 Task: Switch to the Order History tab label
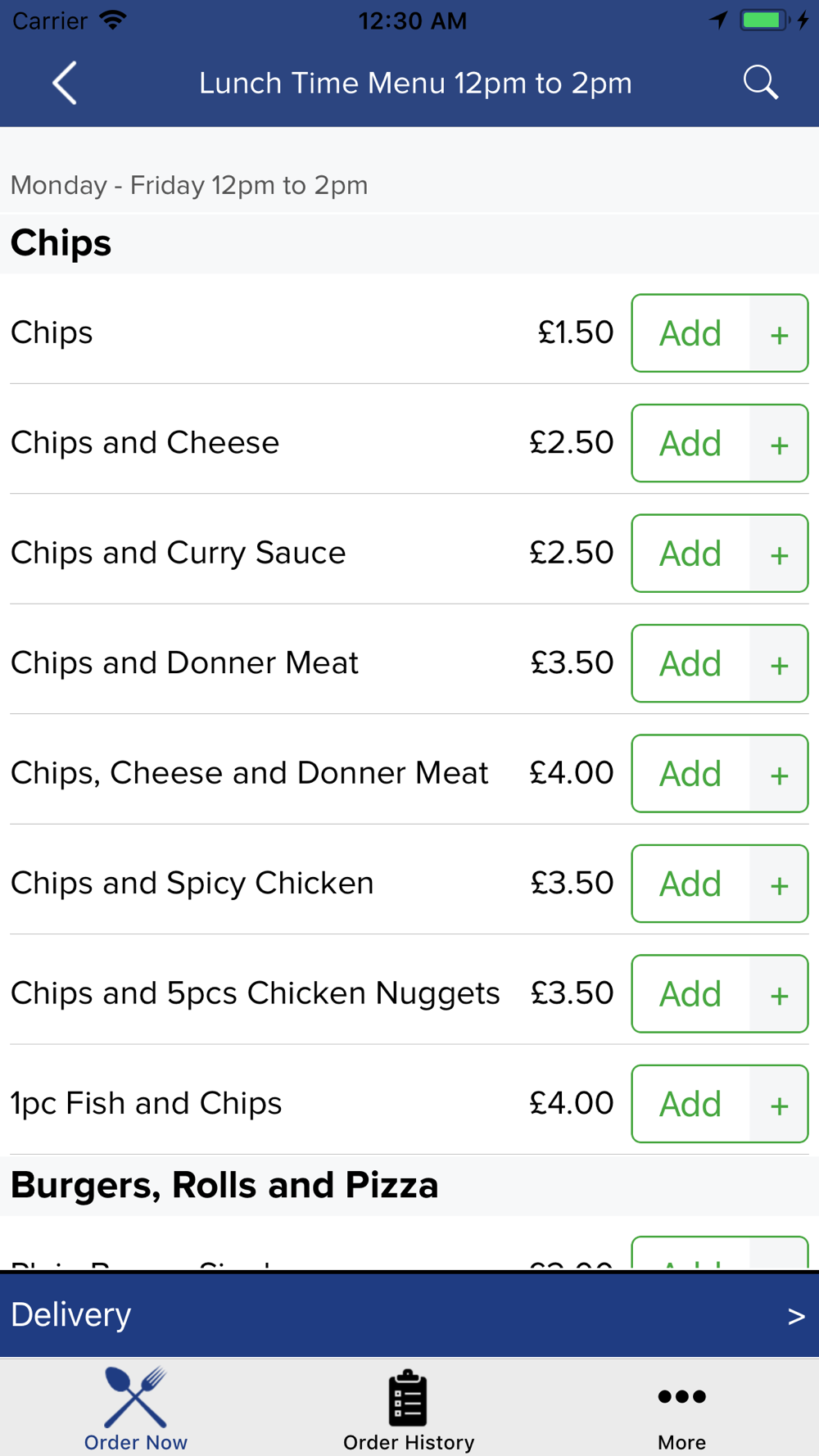[408, 1442]
